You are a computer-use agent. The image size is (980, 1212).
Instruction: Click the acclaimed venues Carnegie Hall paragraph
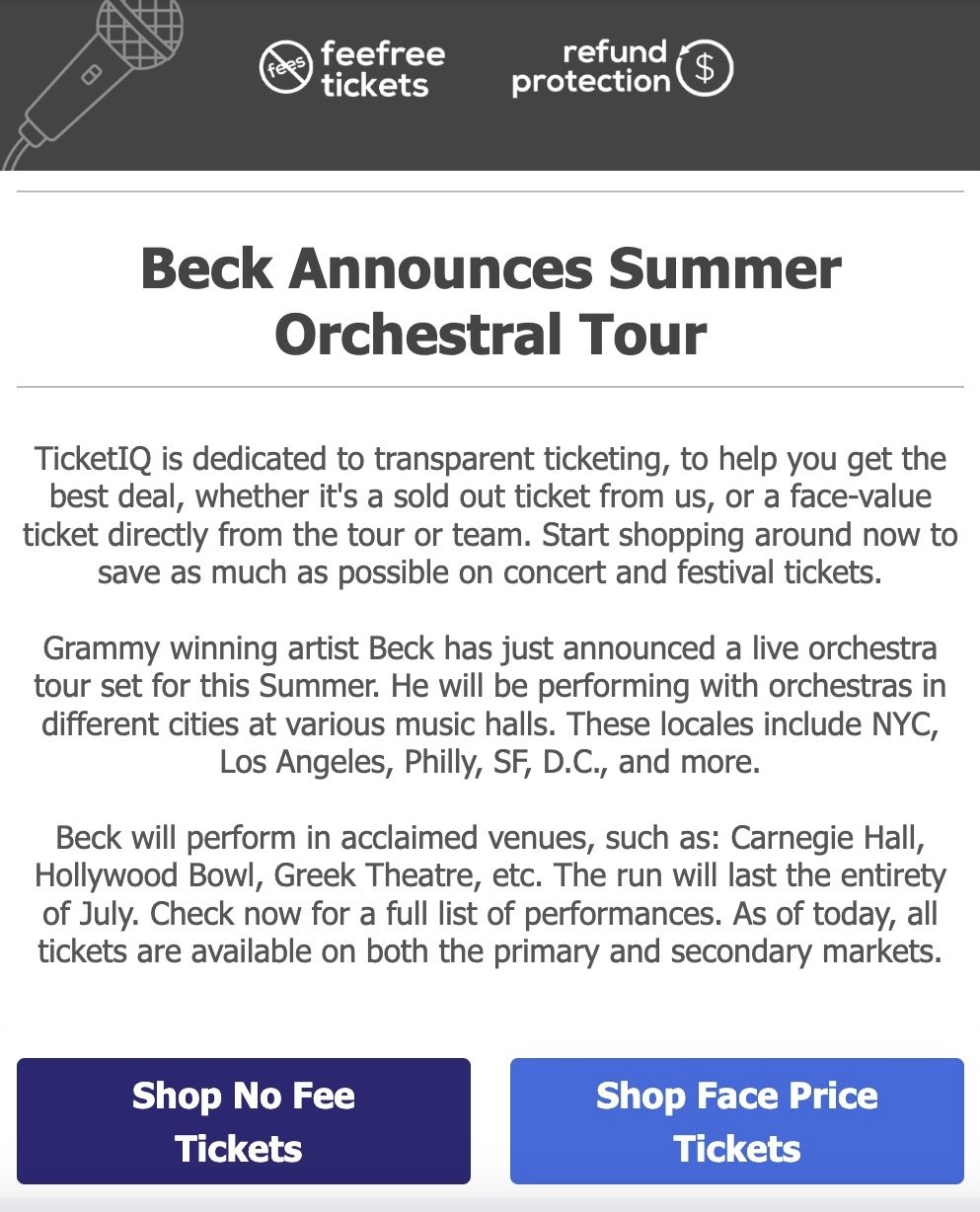[x=490, y=895]
